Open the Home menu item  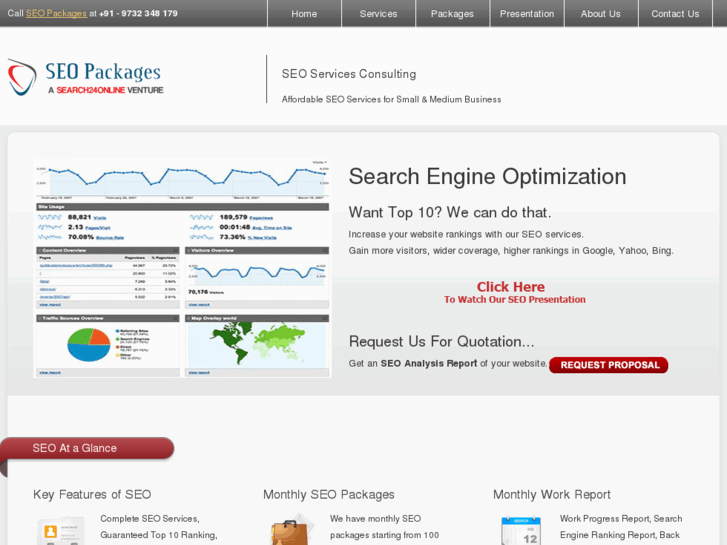coord(304,13)
